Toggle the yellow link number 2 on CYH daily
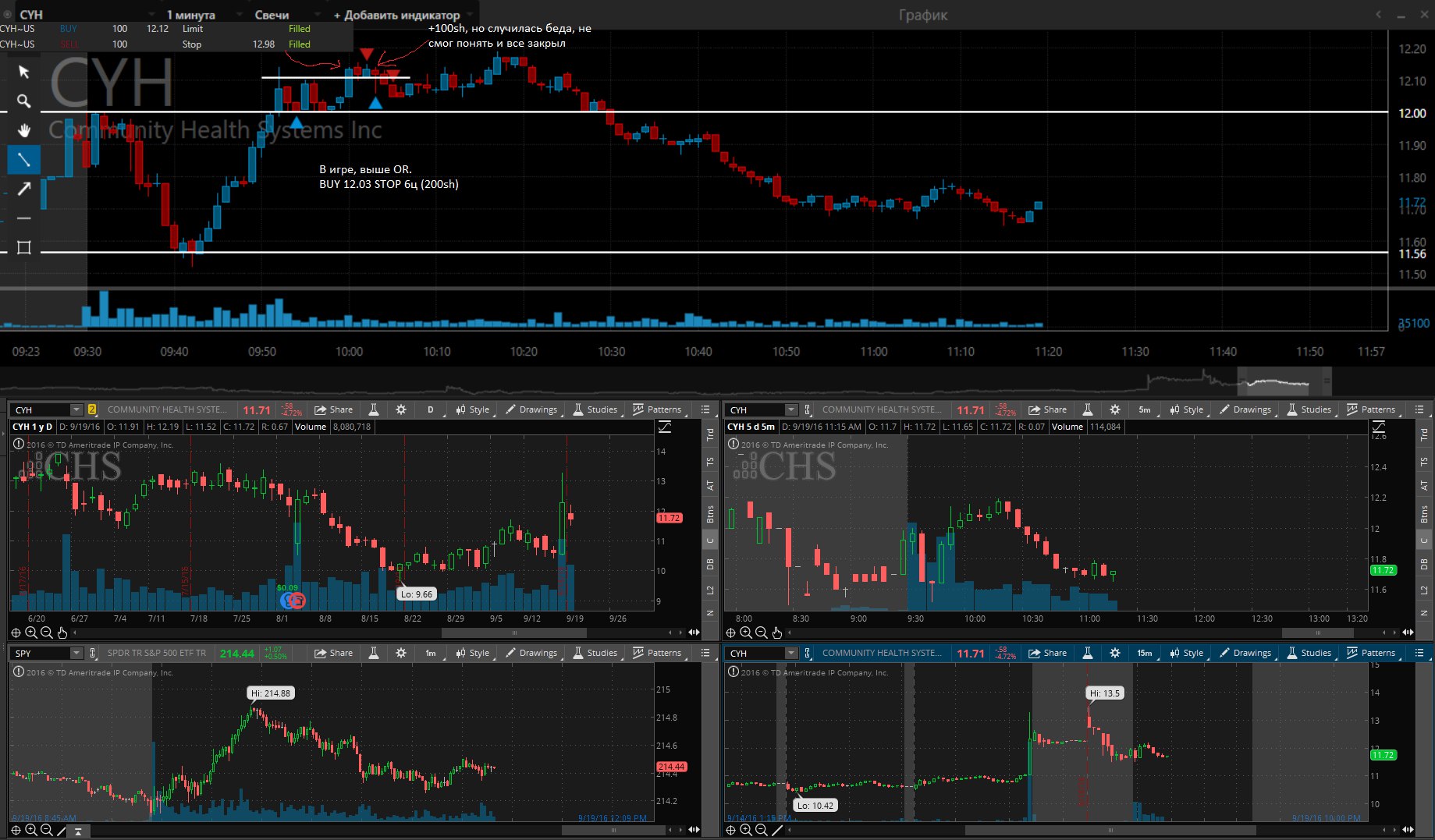 point(92,409)
